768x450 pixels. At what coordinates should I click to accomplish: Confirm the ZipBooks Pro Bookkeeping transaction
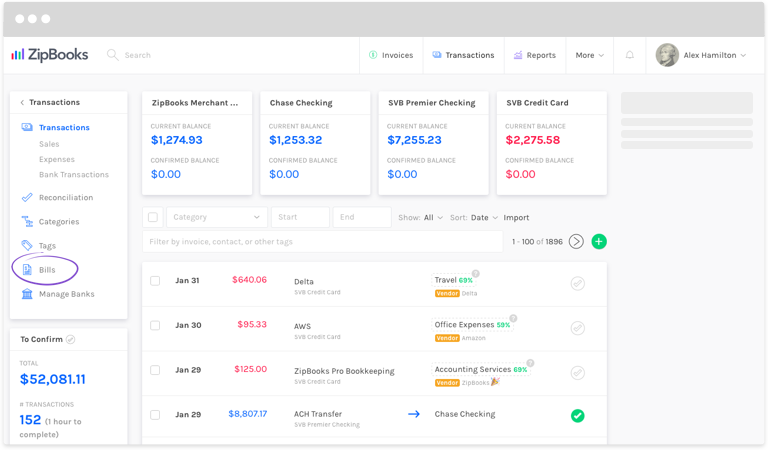[578, 373]
